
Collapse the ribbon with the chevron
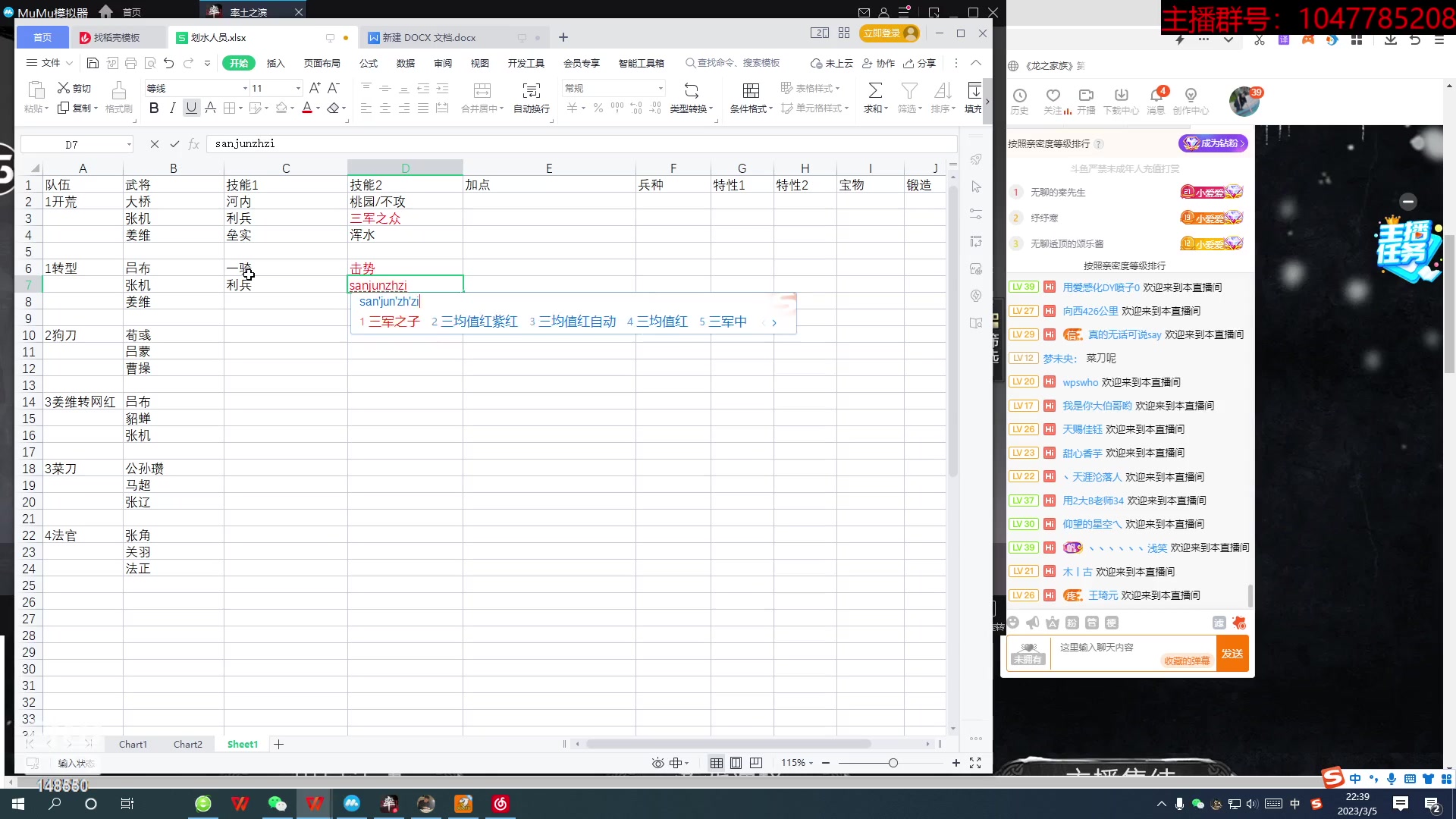[976, 63]
